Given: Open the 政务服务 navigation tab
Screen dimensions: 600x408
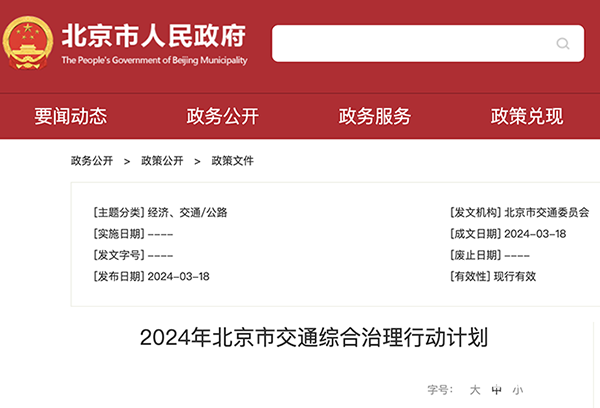Looking at the screenshot, I should click(375, 116).
